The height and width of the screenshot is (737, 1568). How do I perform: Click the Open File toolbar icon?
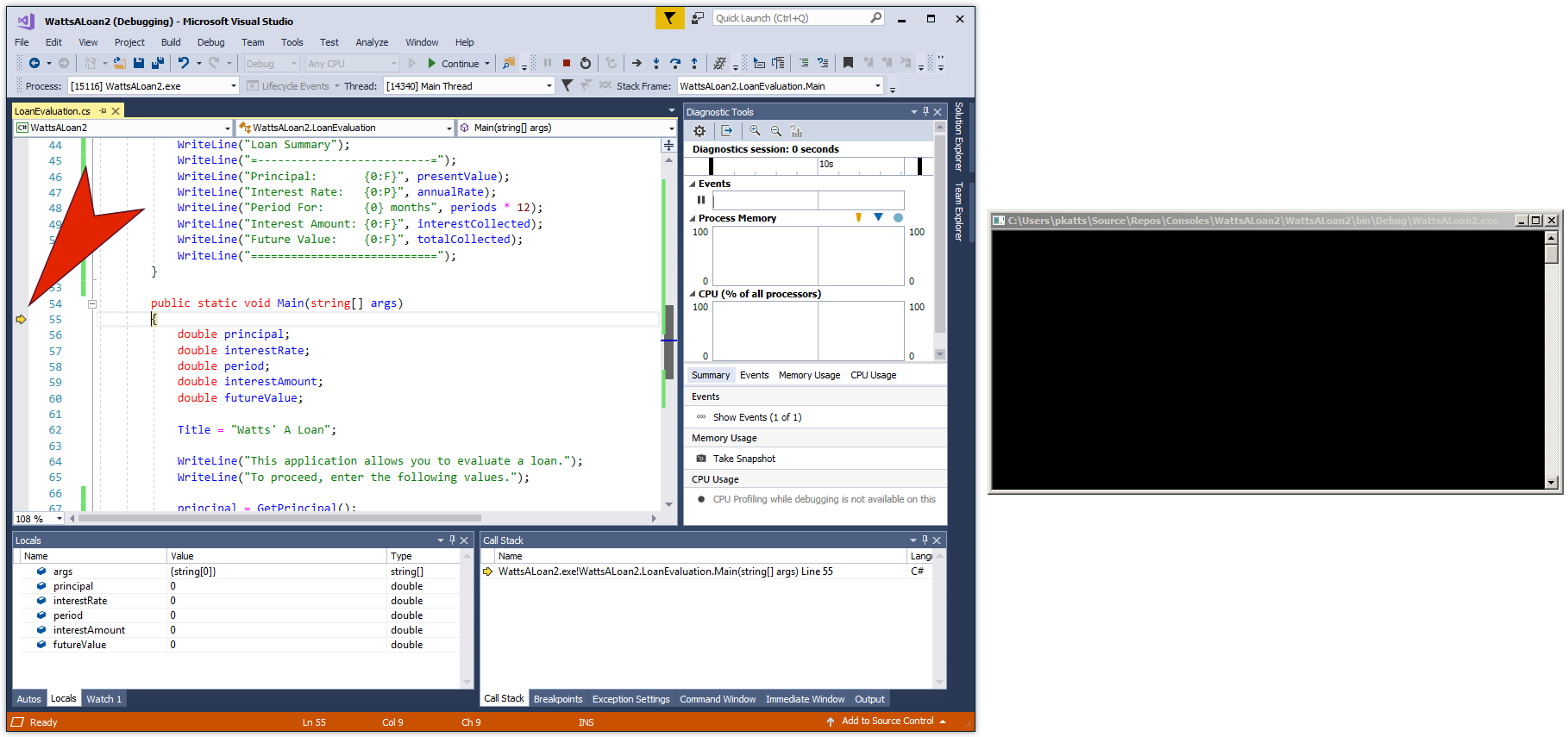pos(120,63)
